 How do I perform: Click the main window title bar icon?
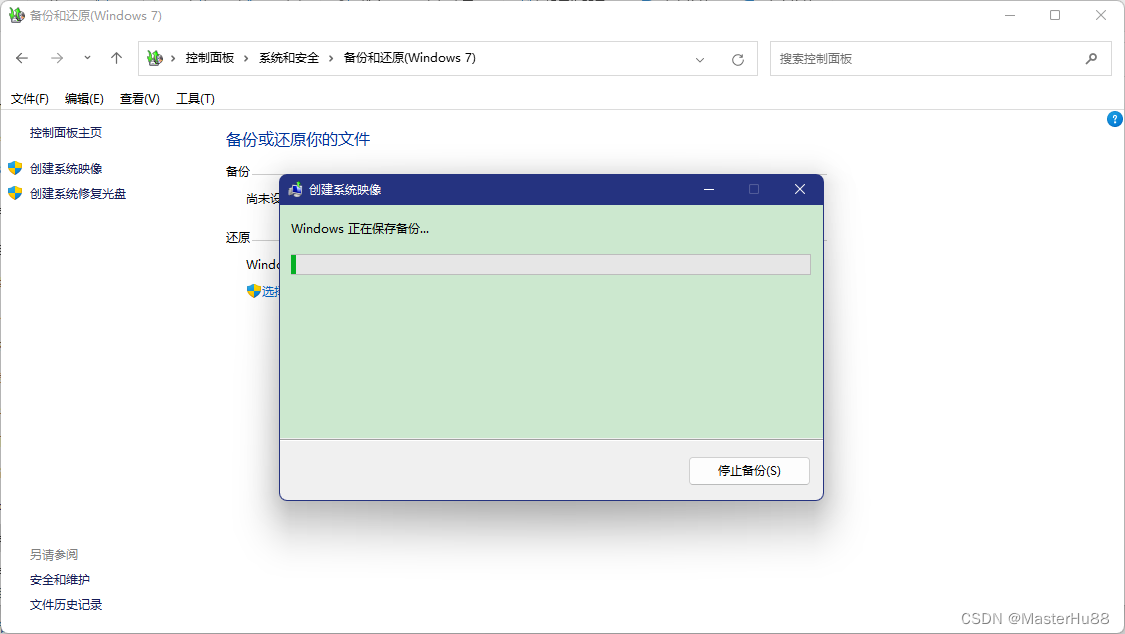pos(16,15)
